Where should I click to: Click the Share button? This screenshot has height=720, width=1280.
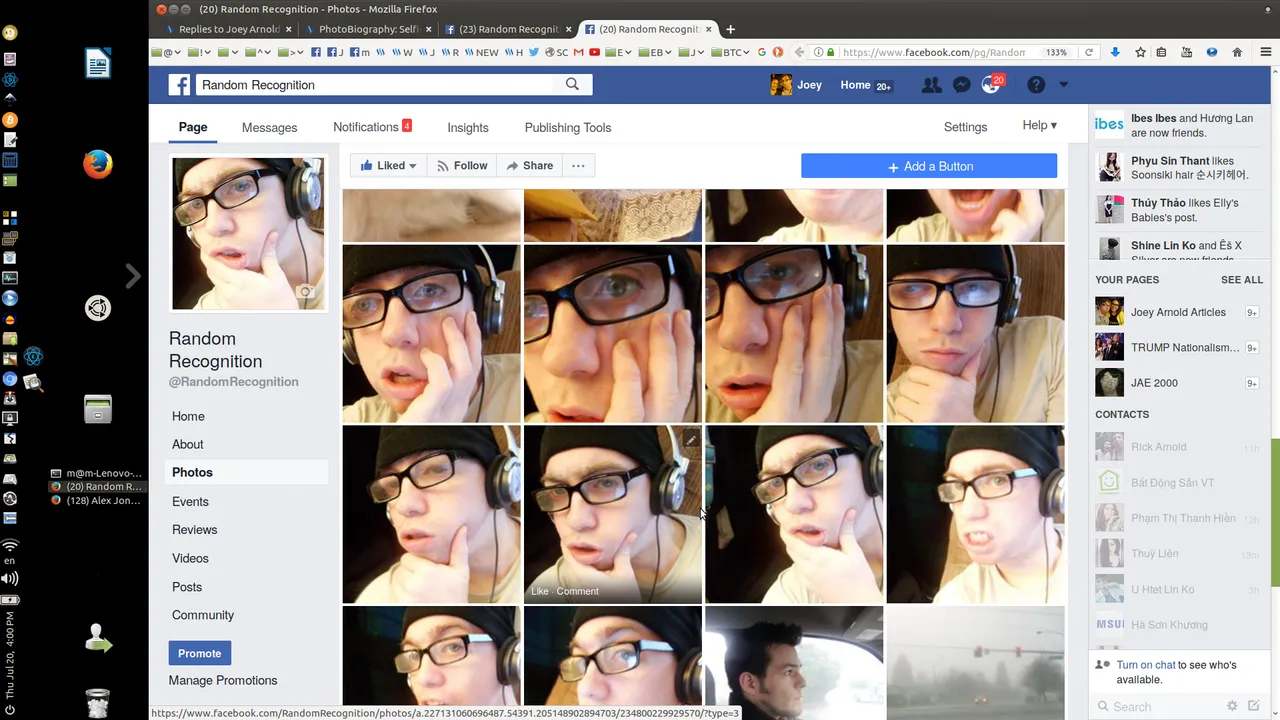tap(529, 166)
